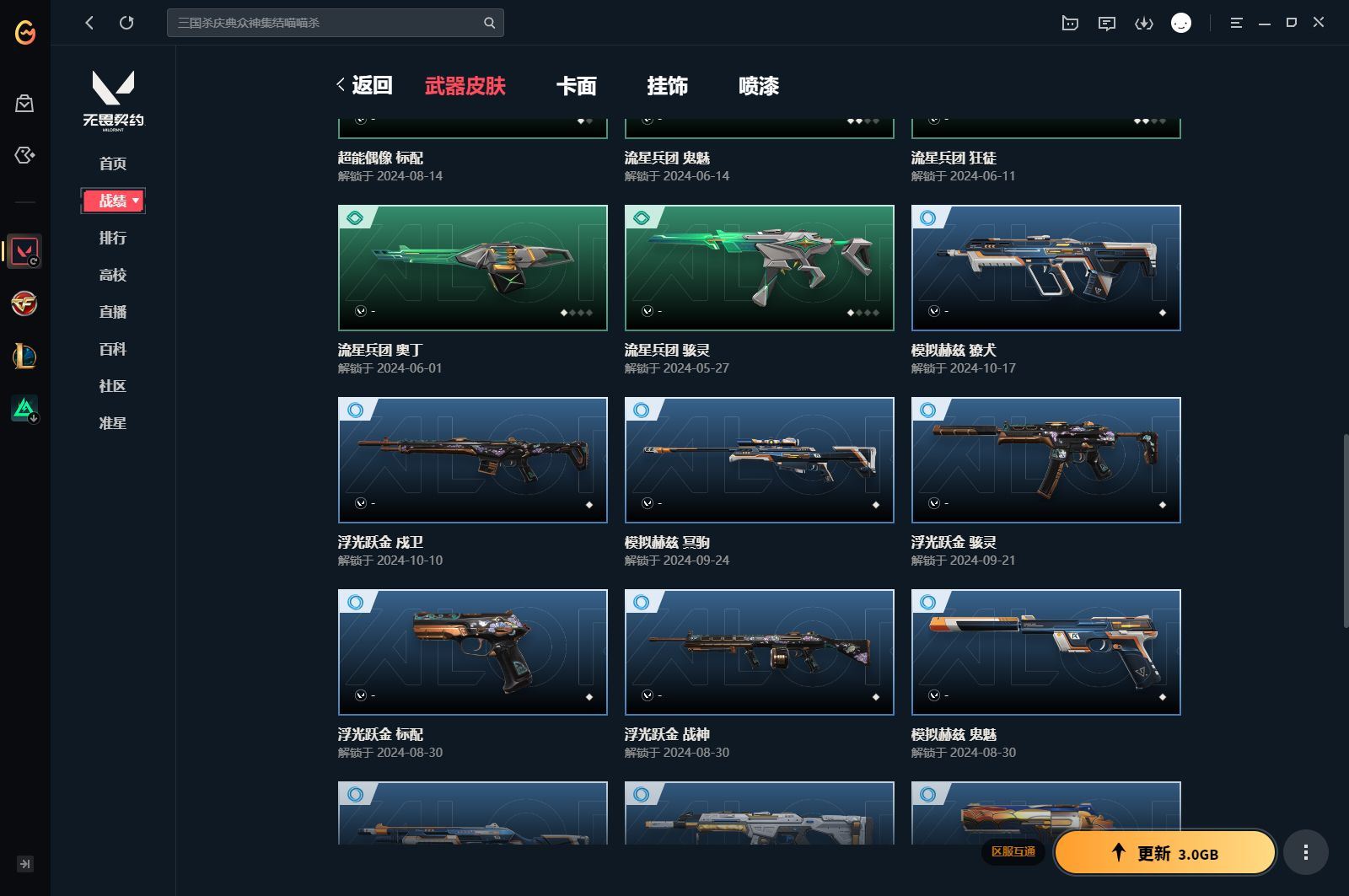Open messages via the chat bubble icon
1349x896 pixels.
click(x=1107, y=23)
